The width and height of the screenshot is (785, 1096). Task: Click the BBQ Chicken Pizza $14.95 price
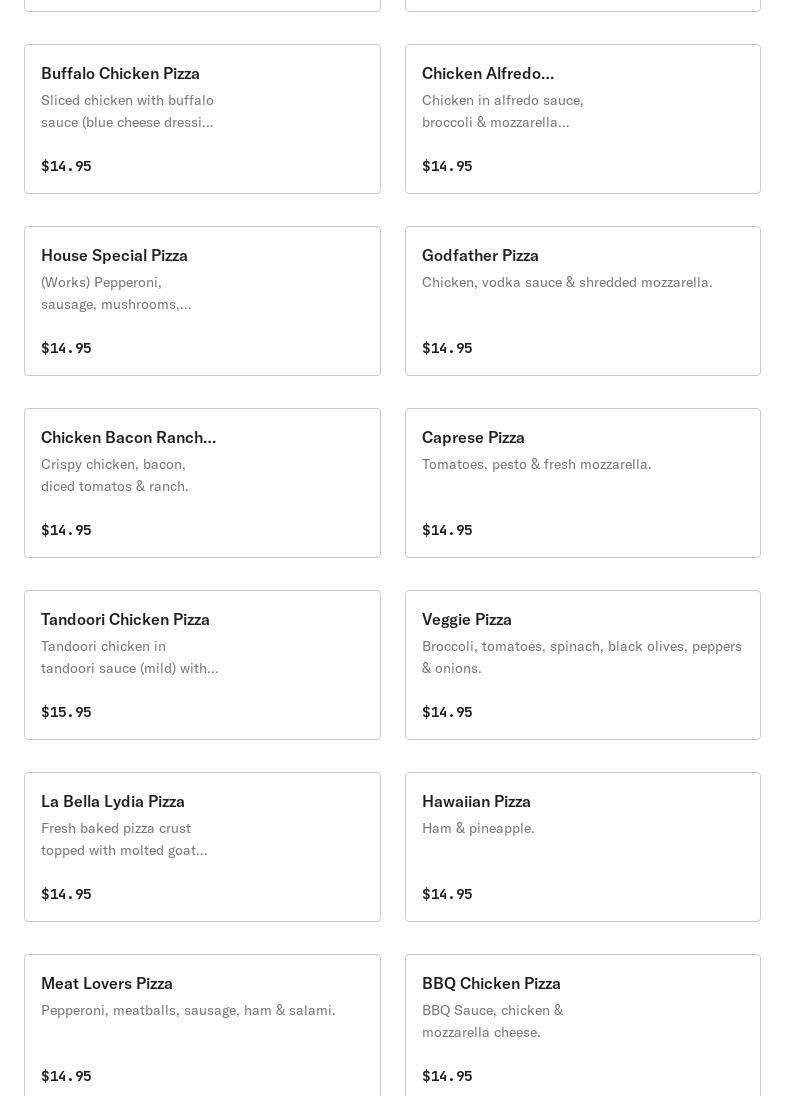tap(447, 1076)
